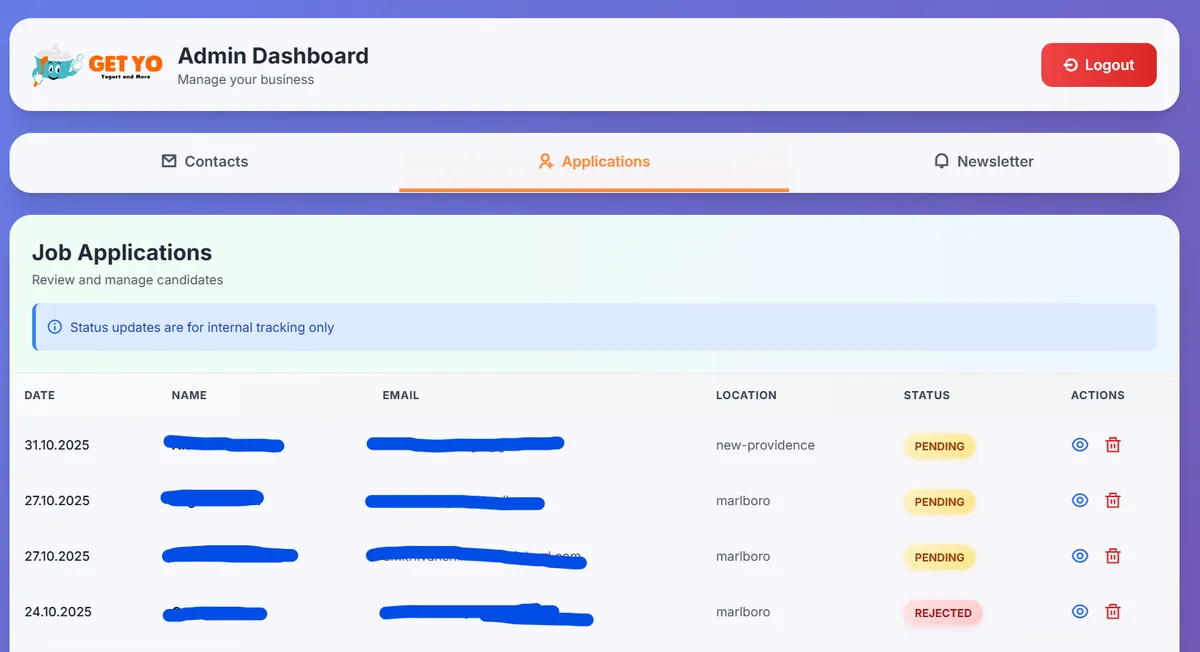Viewport: 1200px width, 652px height.
Task: Click the info icon in status notice
Action: coord(55,327)
